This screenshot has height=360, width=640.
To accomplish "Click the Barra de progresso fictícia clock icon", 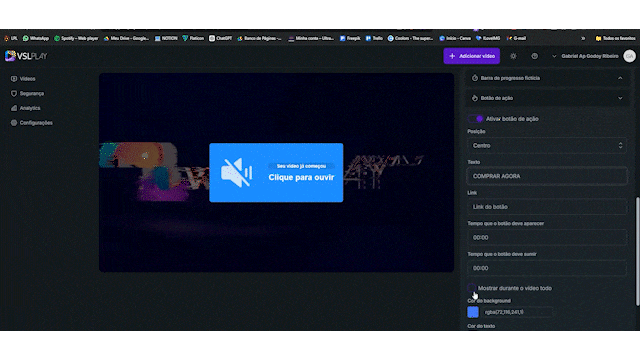I will [475, 78].
